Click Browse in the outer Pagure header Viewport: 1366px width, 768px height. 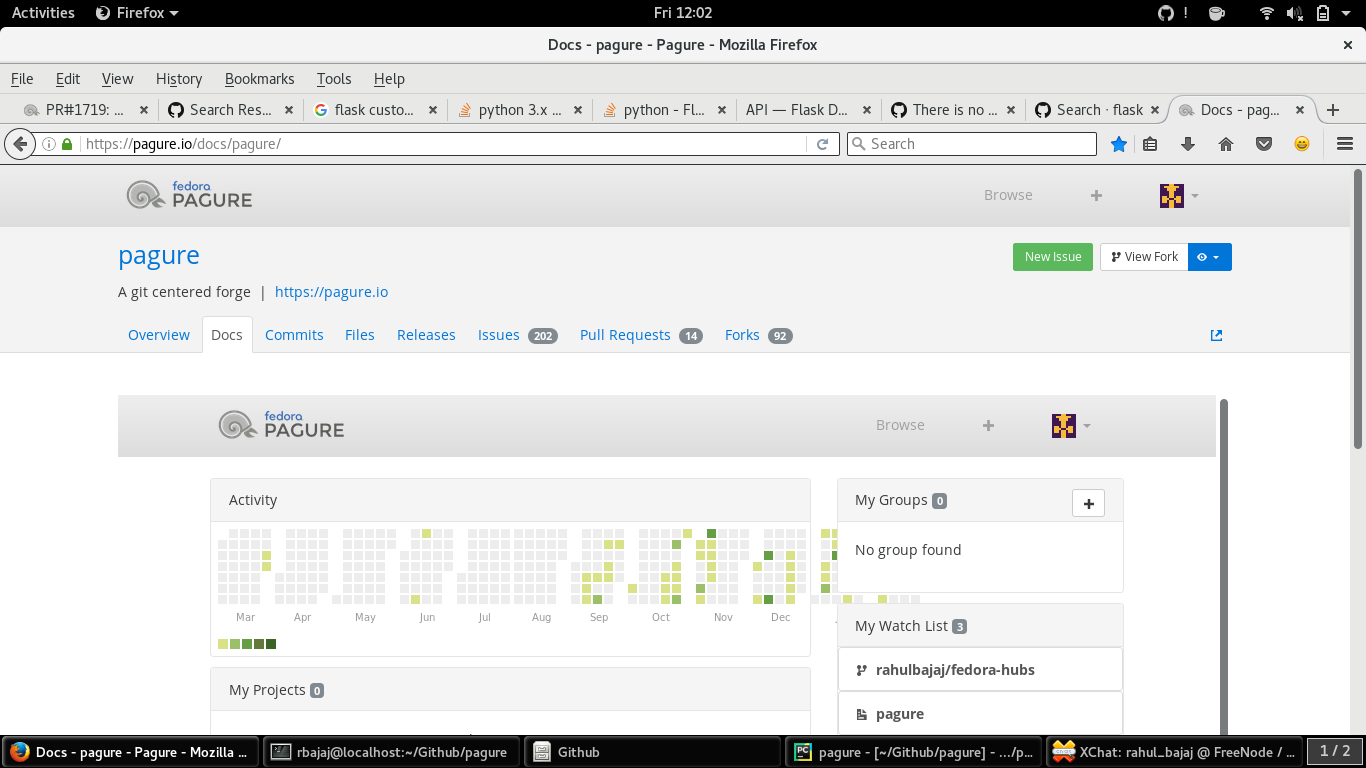click(1008, 195)
